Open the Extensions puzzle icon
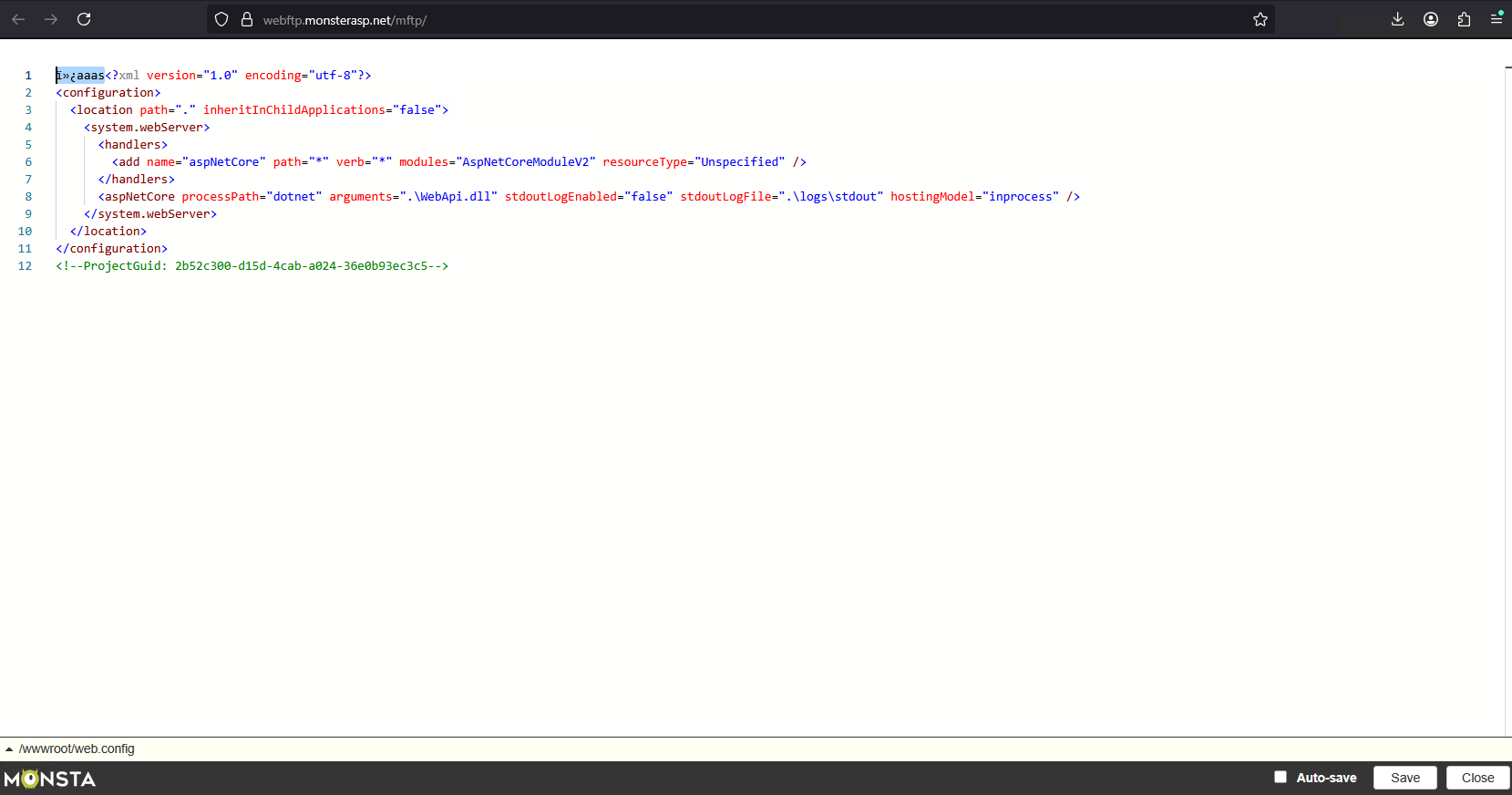The image size is (1512, 795). coord(1464,19)
